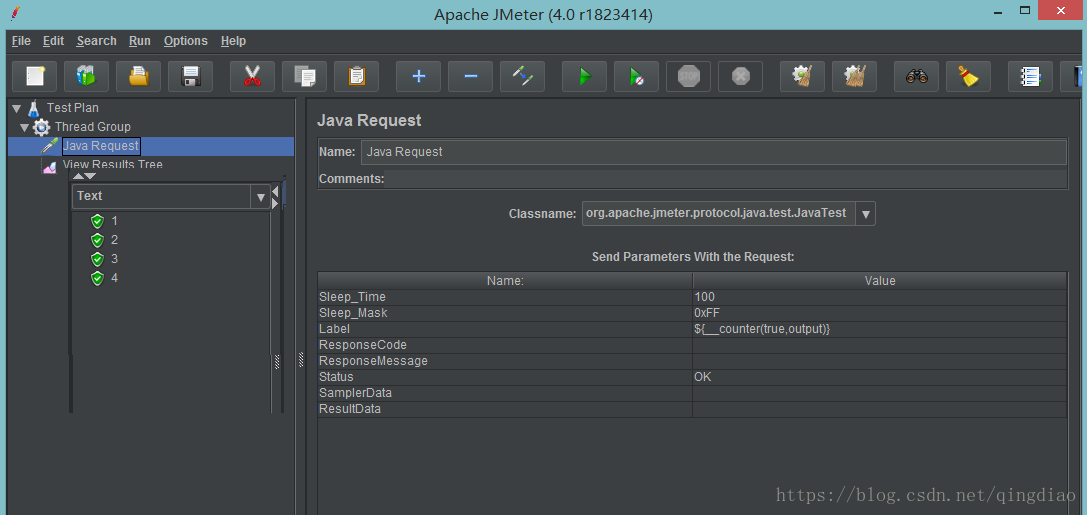Select Thread Group label in the tree

93,127
